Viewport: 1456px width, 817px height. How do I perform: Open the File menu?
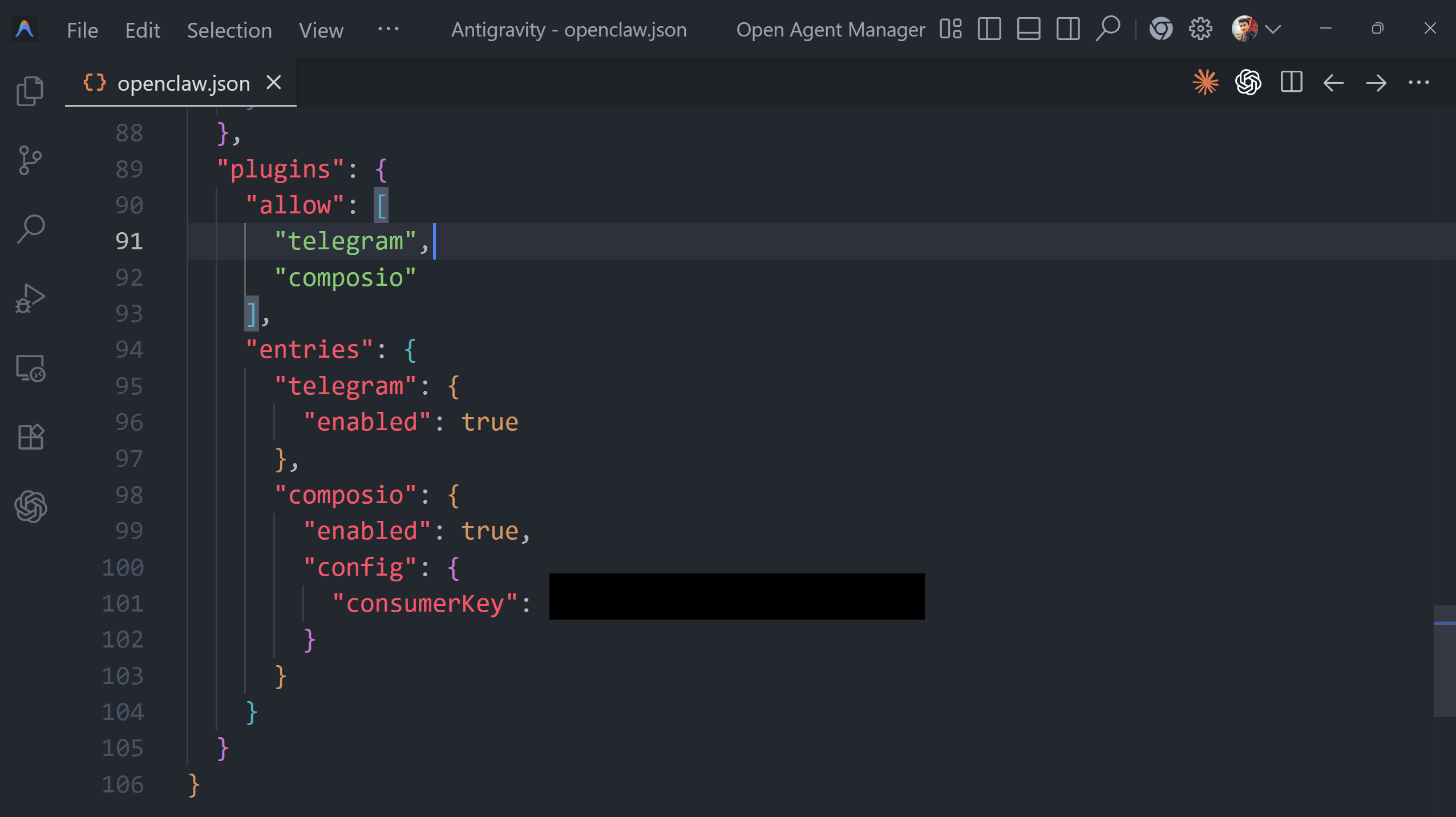pyautogui.click(x=82, y=30)
